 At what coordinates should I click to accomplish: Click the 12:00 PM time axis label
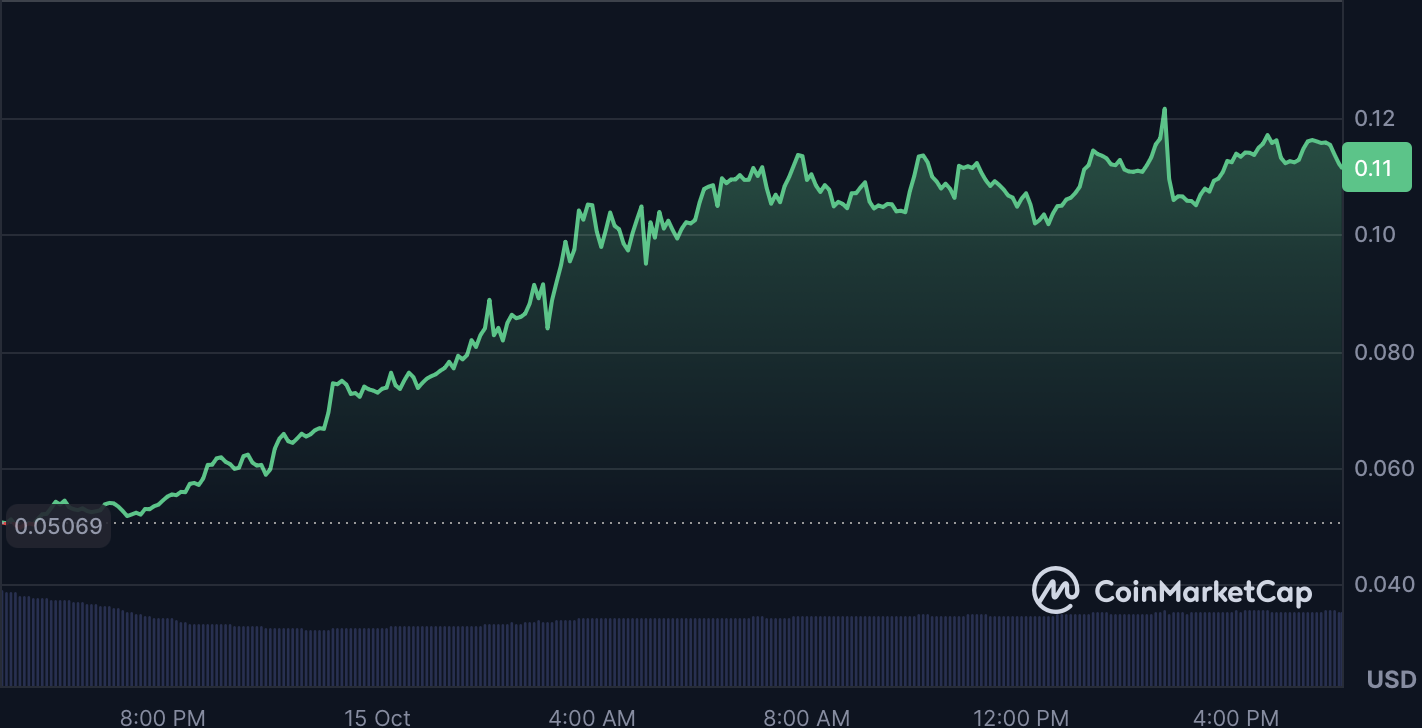1021,717
